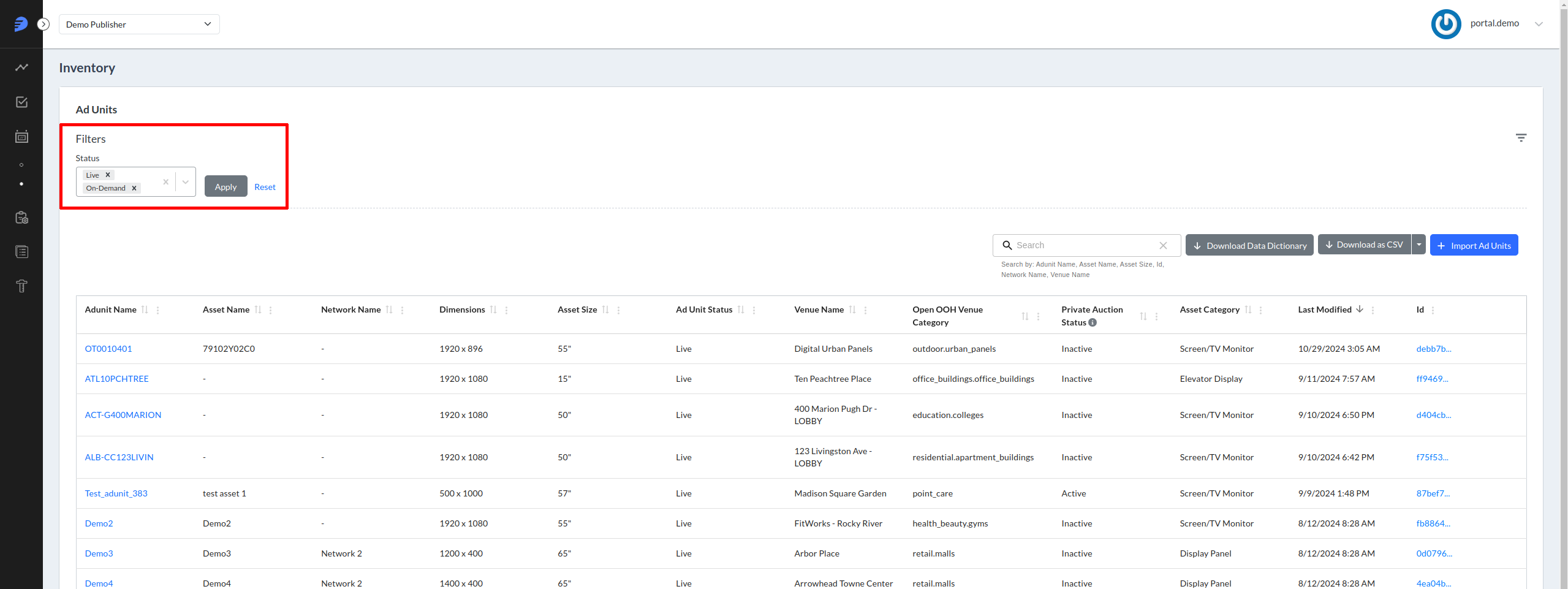Image resolution: width=1568 pixels, height=589 pixels.
Task: Open the list report icon in sidebar
Action: pos(21,251)
